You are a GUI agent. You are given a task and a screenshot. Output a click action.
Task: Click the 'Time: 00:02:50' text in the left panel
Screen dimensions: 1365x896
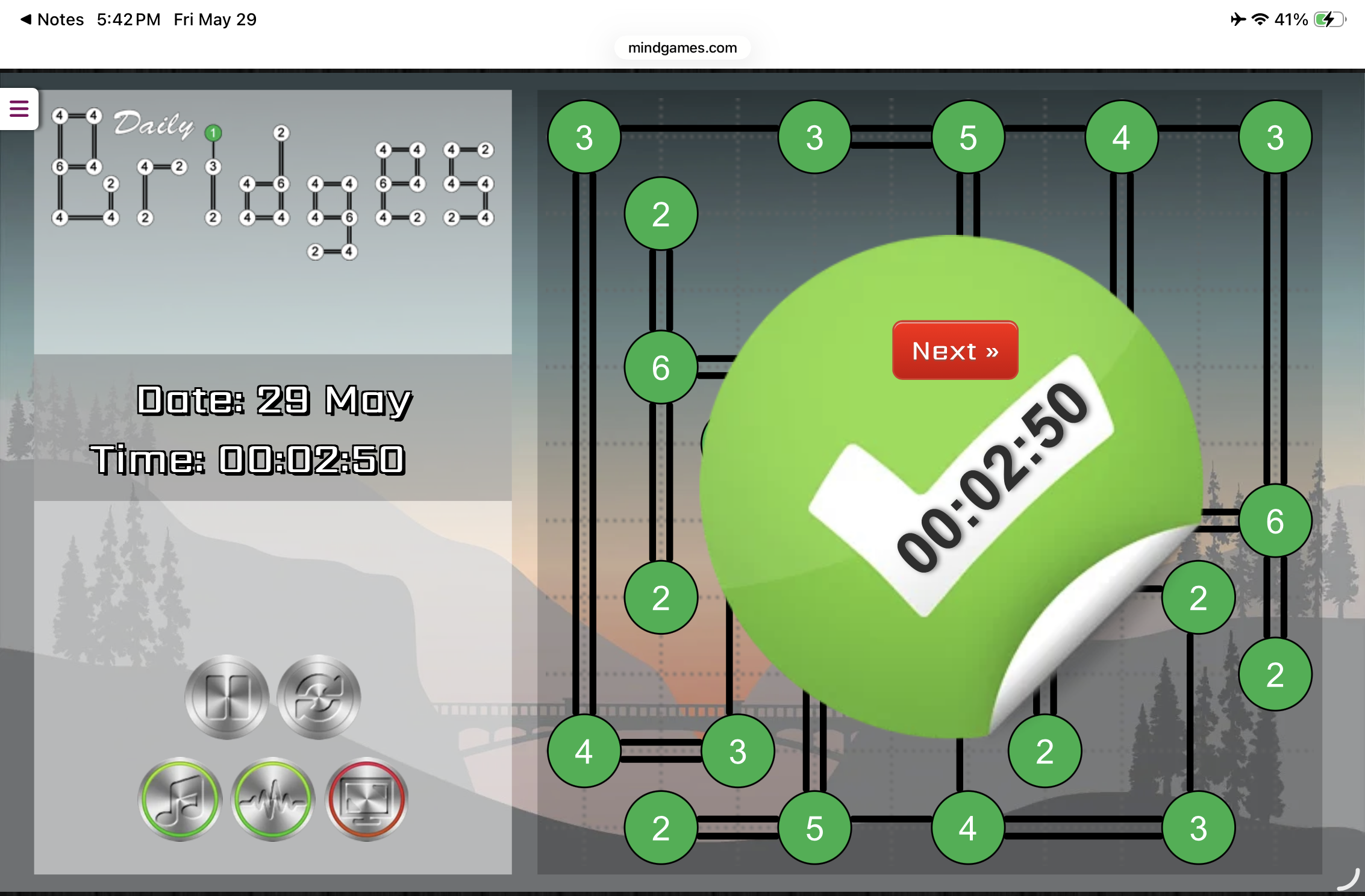[248, 459]
